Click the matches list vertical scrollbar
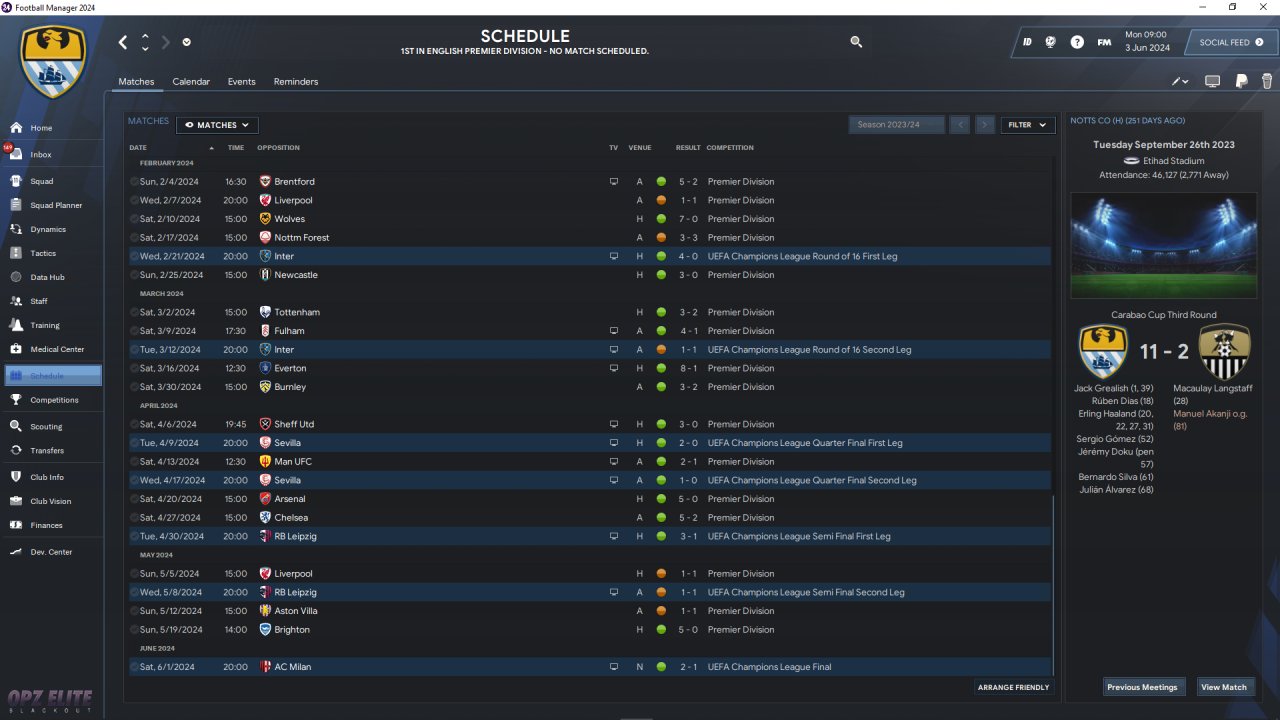This screenshot has height=720, width=1280. tap(1054, 584)
